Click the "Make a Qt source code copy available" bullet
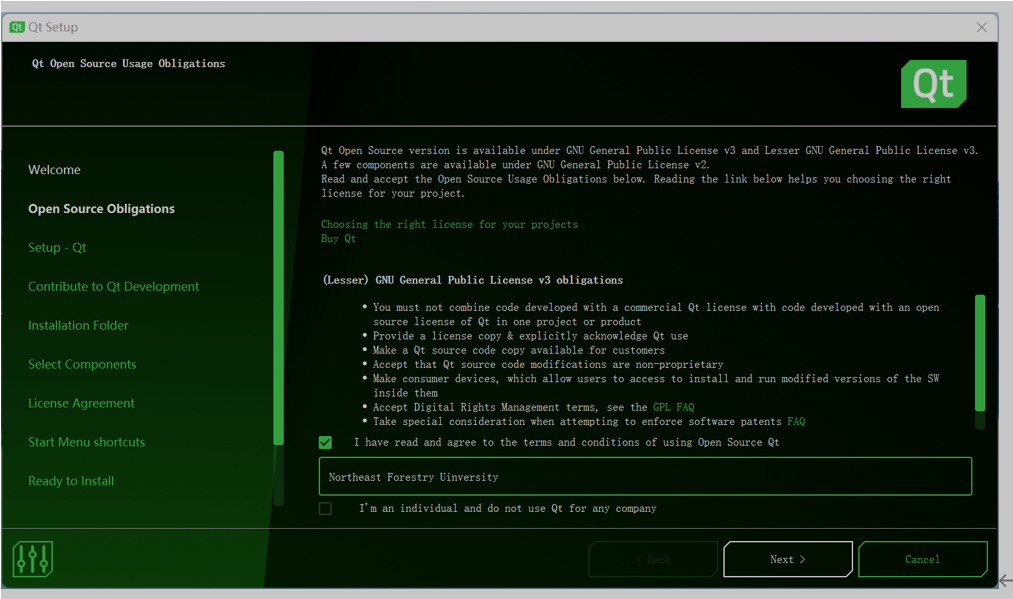1013x599 pixels. coord(519,350)
